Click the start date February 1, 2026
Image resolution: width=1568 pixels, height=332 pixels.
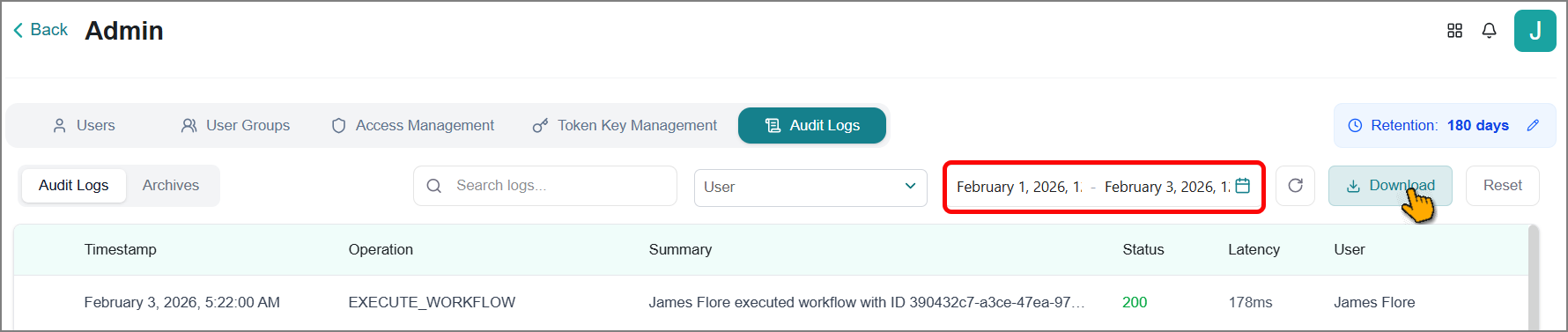point(1019,187)
